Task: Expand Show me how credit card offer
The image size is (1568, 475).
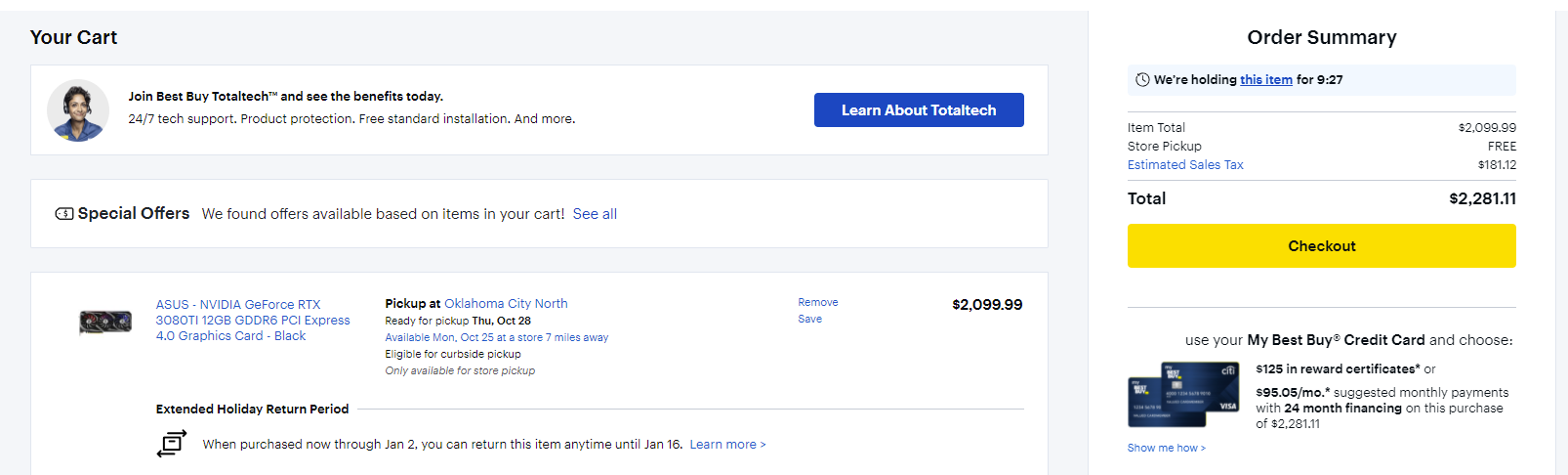Action: pos(1166,448)
